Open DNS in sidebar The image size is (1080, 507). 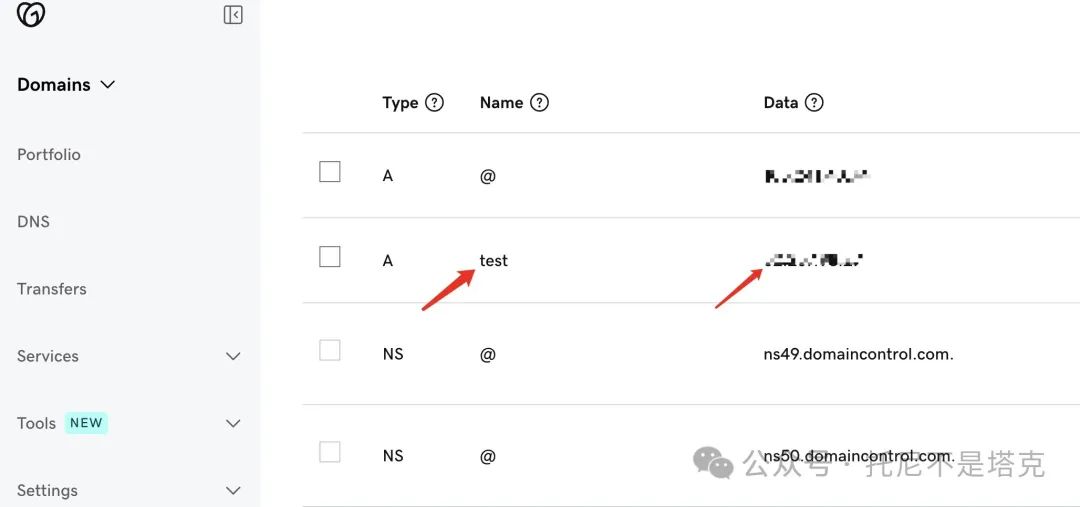(x=33, y=222)
